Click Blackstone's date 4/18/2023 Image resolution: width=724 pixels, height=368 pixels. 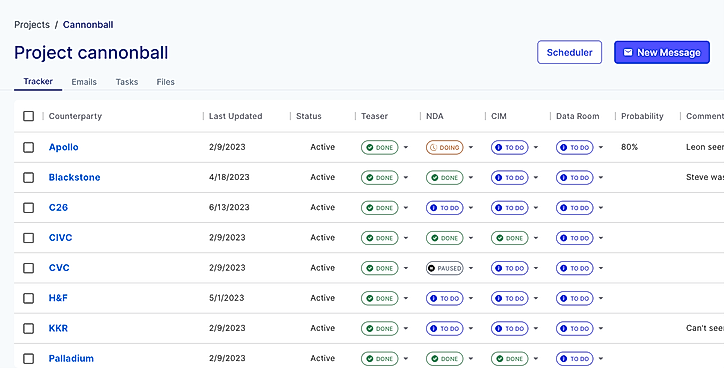click(x=229, y=177)
